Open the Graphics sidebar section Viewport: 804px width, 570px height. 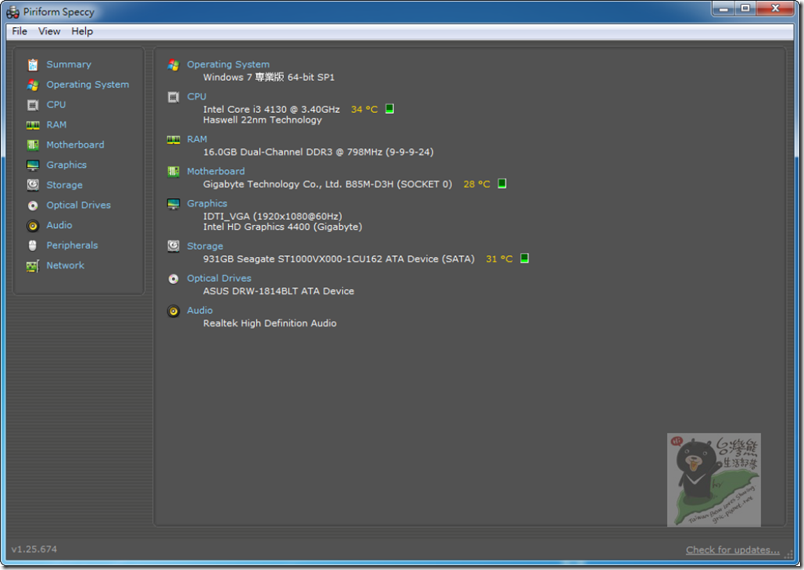[67, 165]
